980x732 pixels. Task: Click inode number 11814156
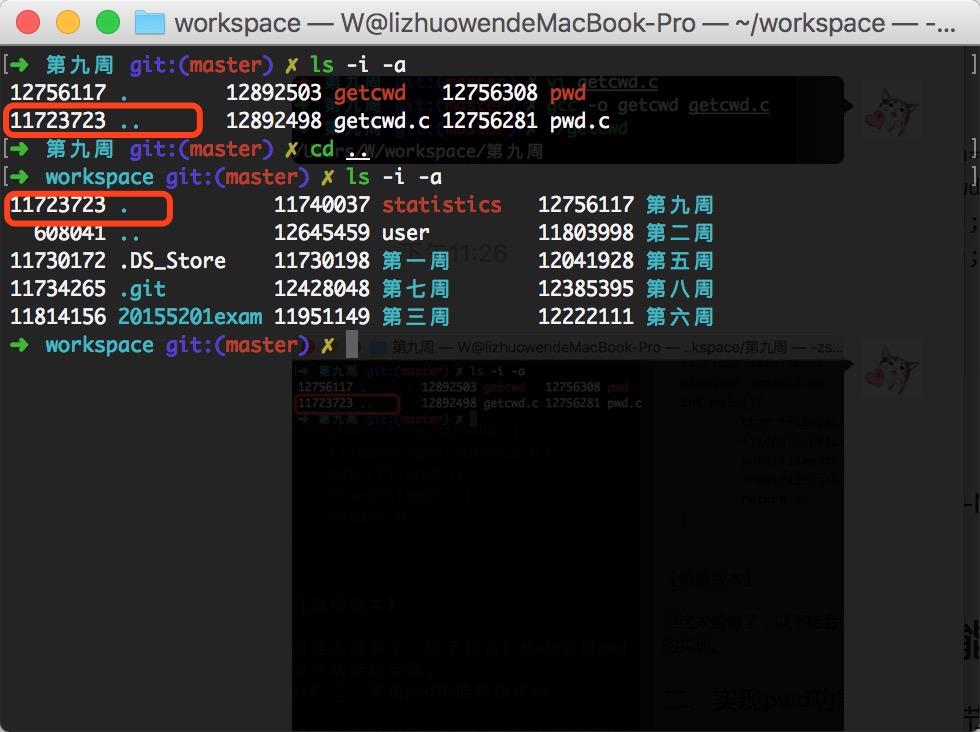click(x=58, y=317)
